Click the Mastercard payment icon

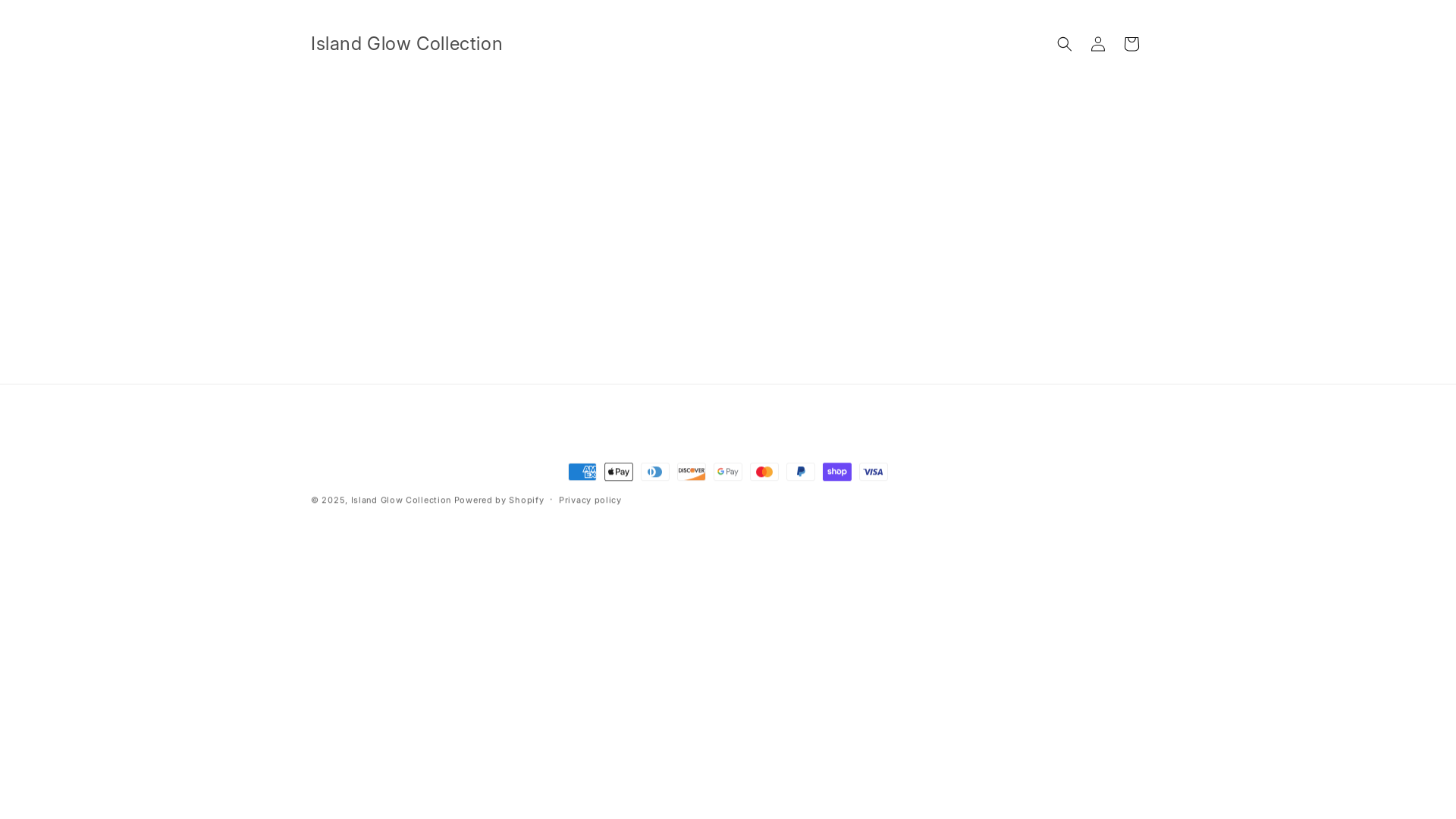(764, 472)
